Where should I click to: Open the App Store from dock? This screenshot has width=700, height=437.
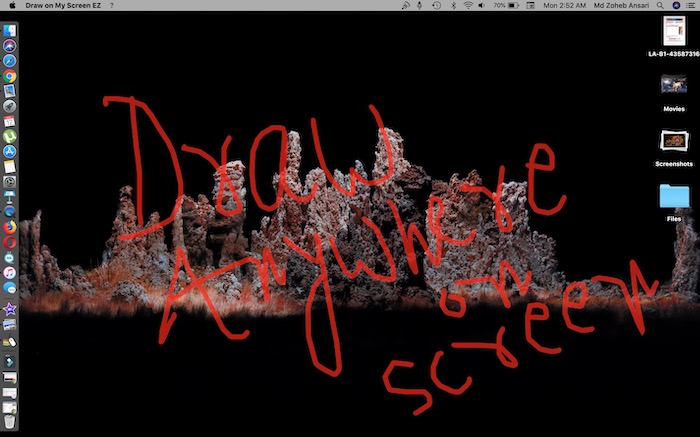click(9, 151)
